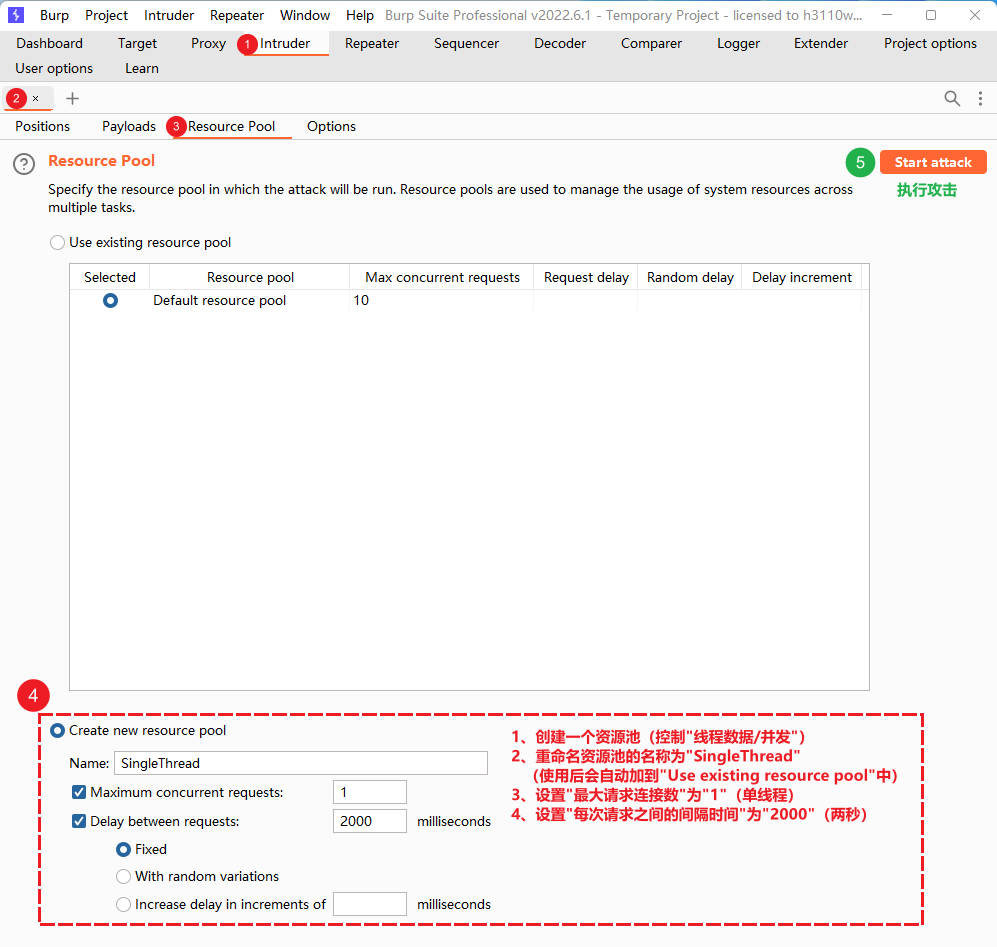
Task: Choose With random variations option
Action: (123, 876)
